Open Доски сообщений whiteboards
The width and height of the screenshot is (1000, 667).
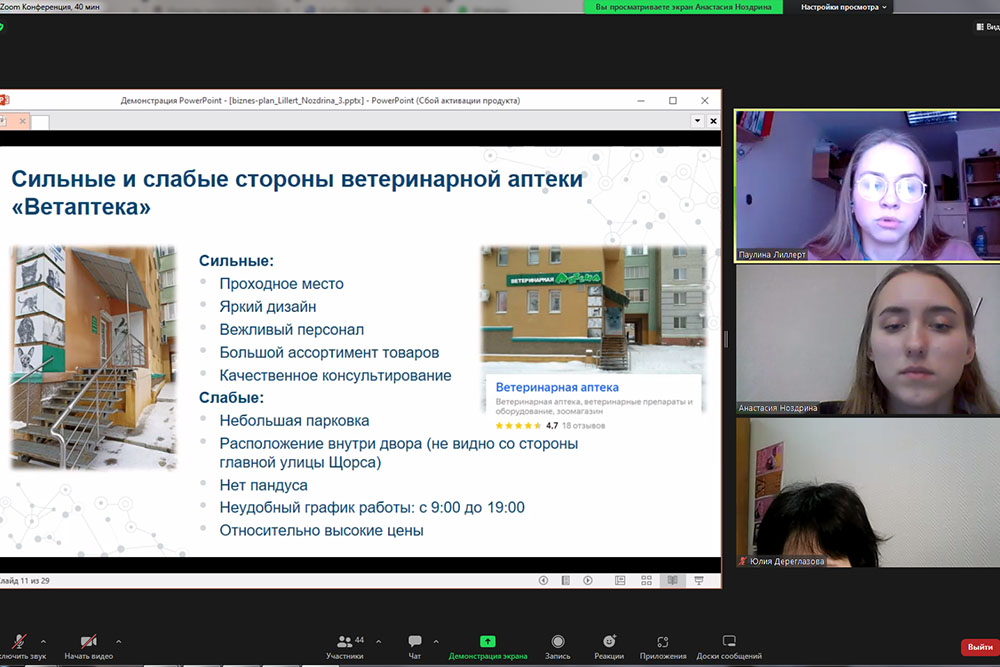pyautogui.click(x=729, y=646)
